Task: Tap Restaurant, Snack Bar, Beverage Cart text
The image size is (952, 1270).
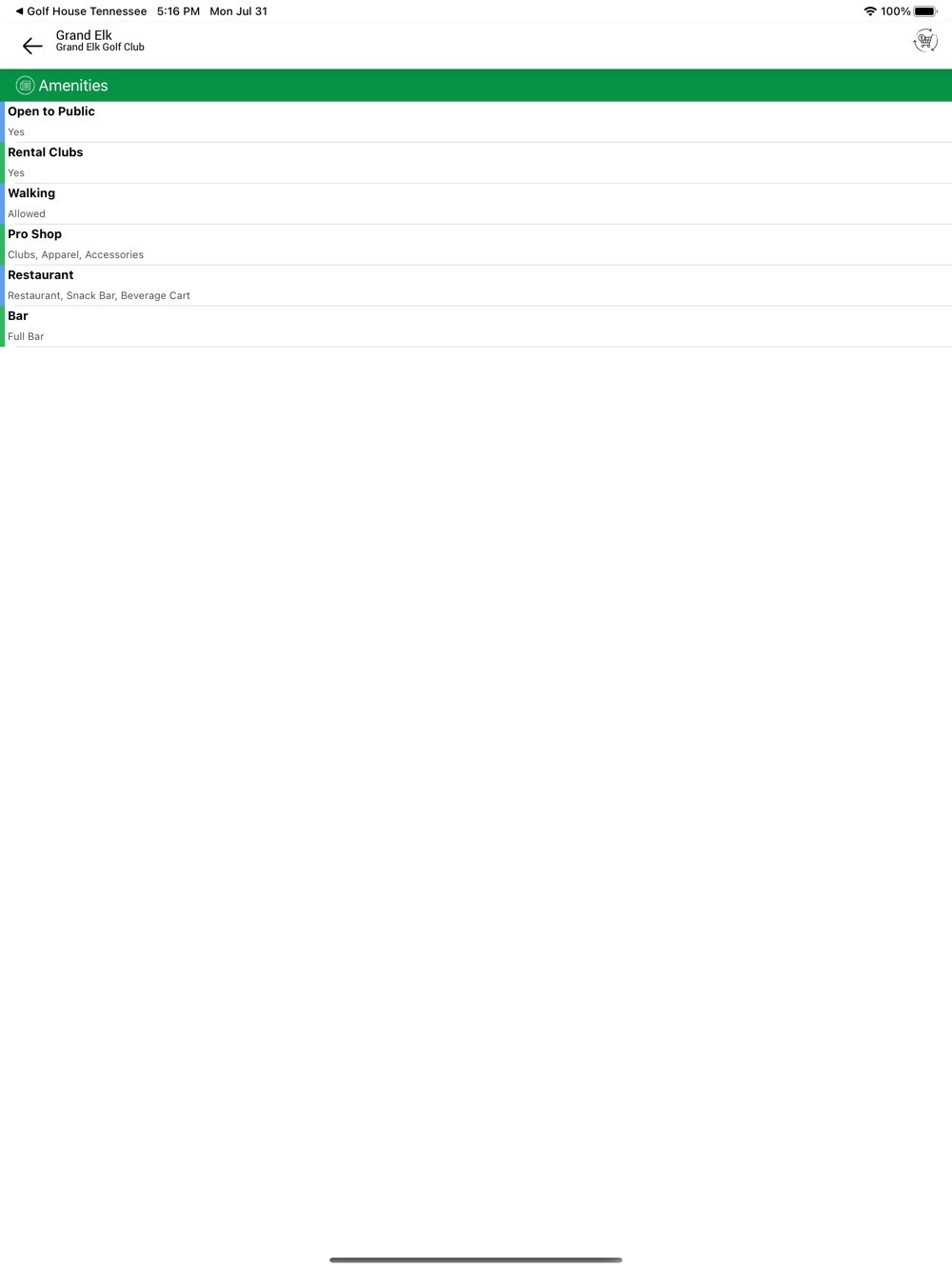Action: click(x=99, y=295)
